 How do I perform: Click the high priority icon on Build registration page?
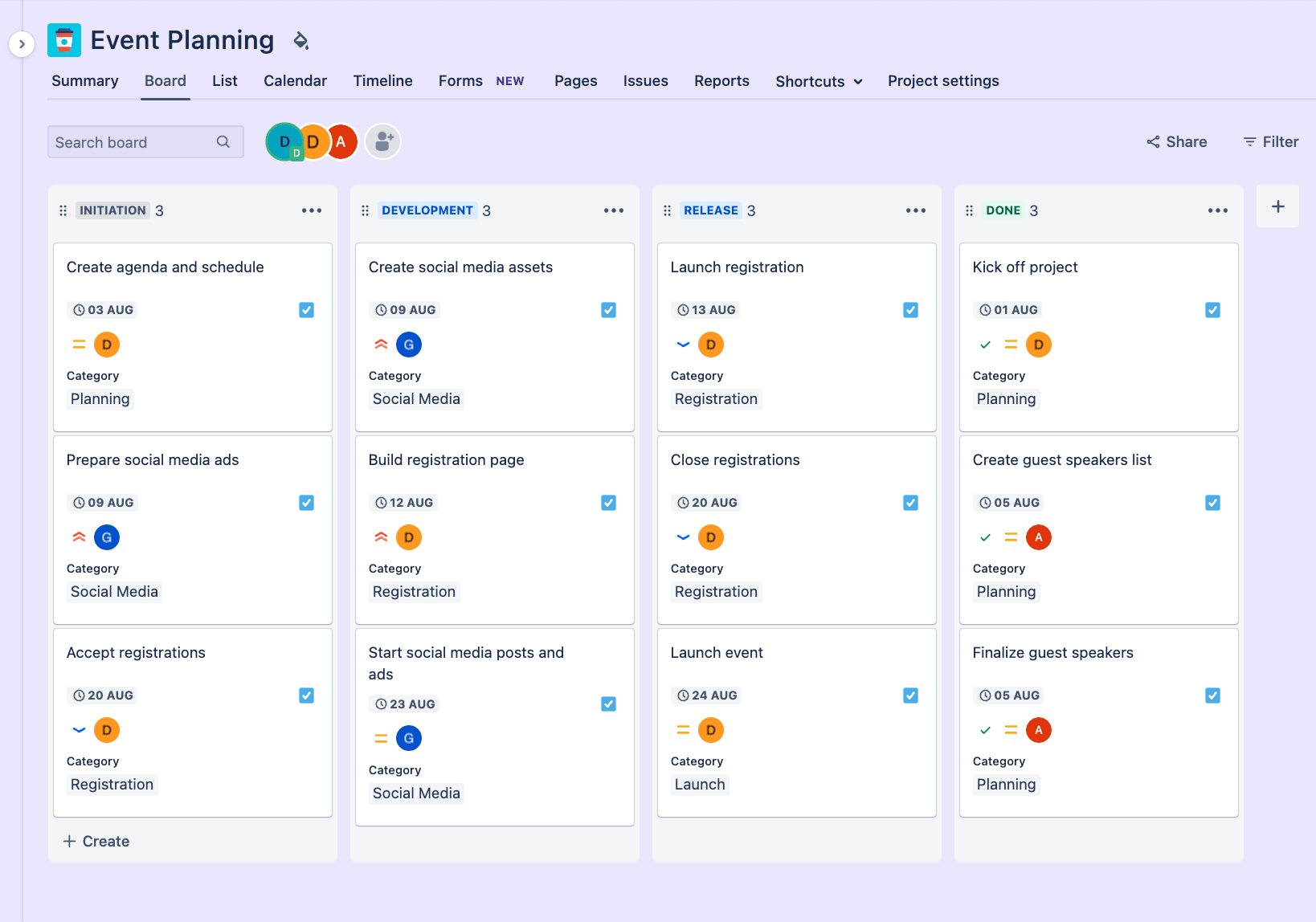pos(380,536)
